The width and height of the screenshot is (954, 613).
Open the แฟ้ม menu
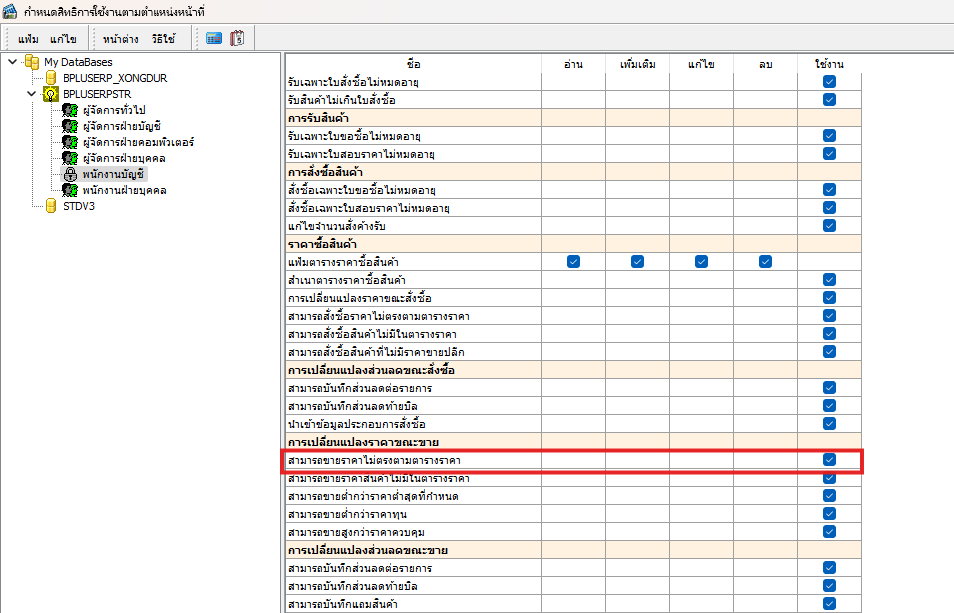tap(28, 39)
